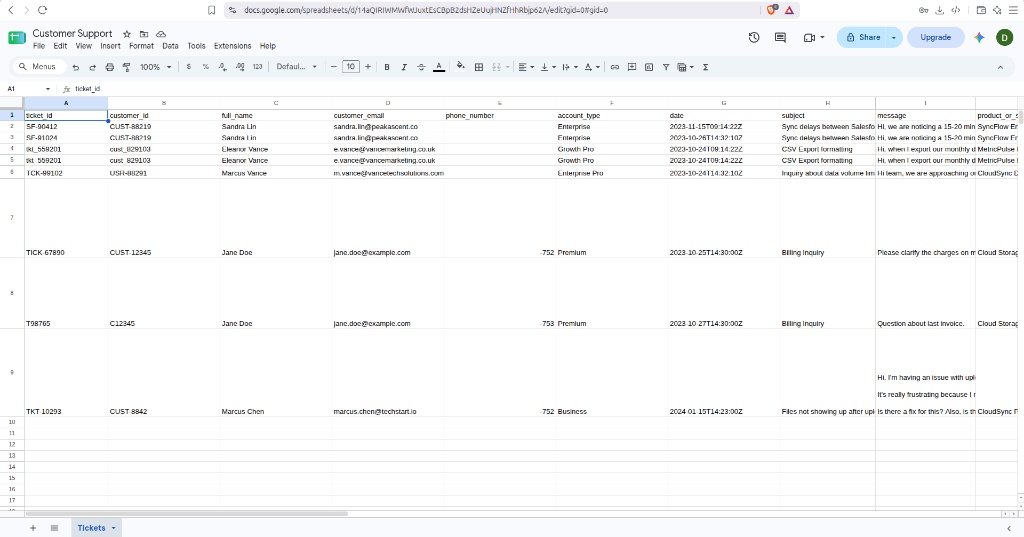The height and width of the screenshot is (537, 1024).
Task: Open the text wrapping dropdown
Action: tap(569, 67)
